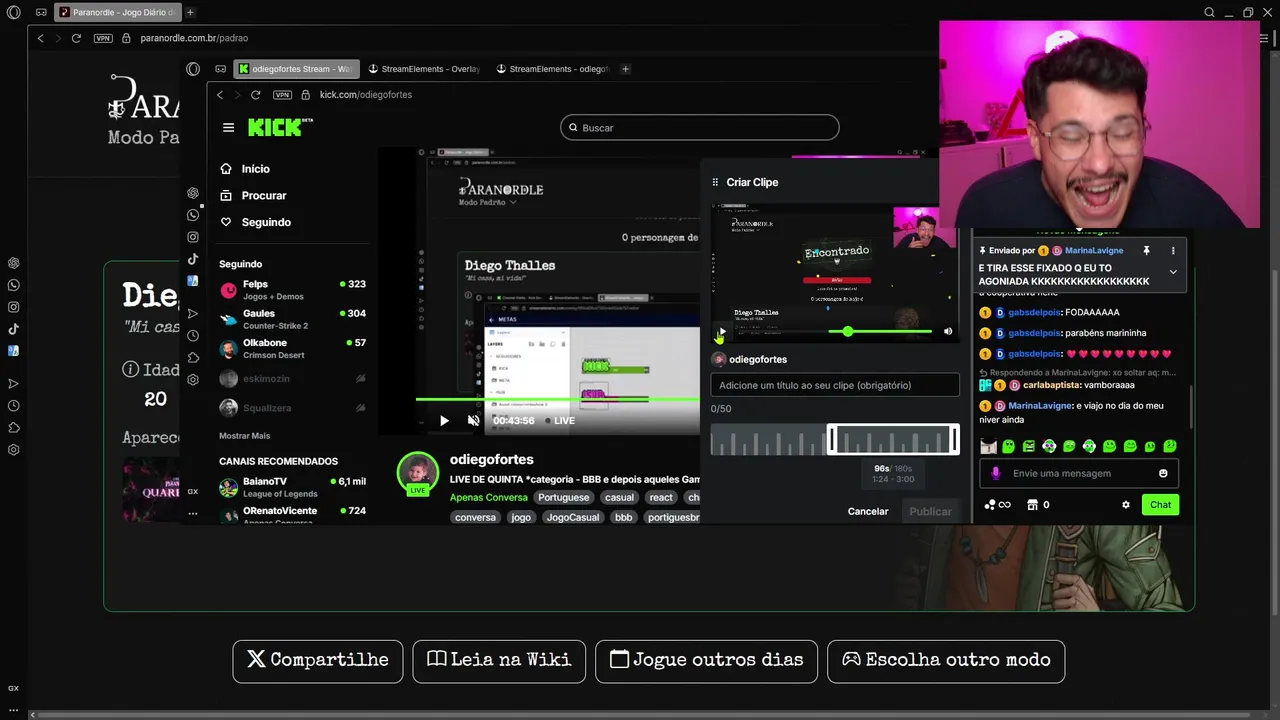Play the Kick live stream video

coord(444,421)
